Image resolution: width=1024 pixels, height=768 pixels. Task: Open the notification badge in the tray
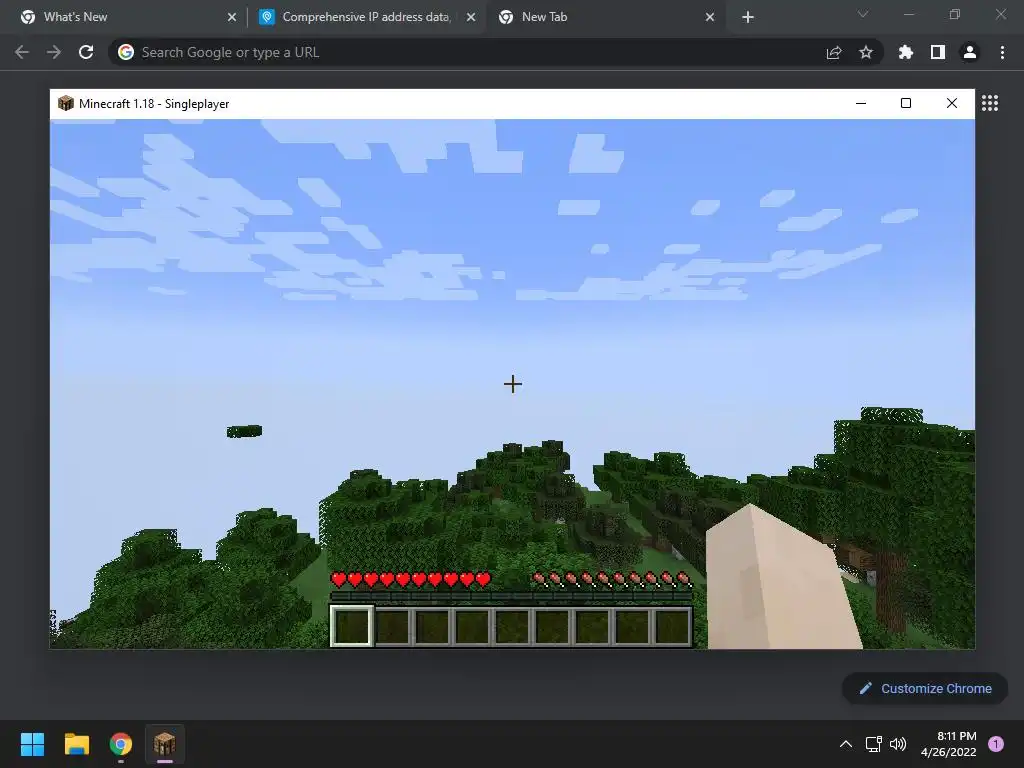[996, 744]
